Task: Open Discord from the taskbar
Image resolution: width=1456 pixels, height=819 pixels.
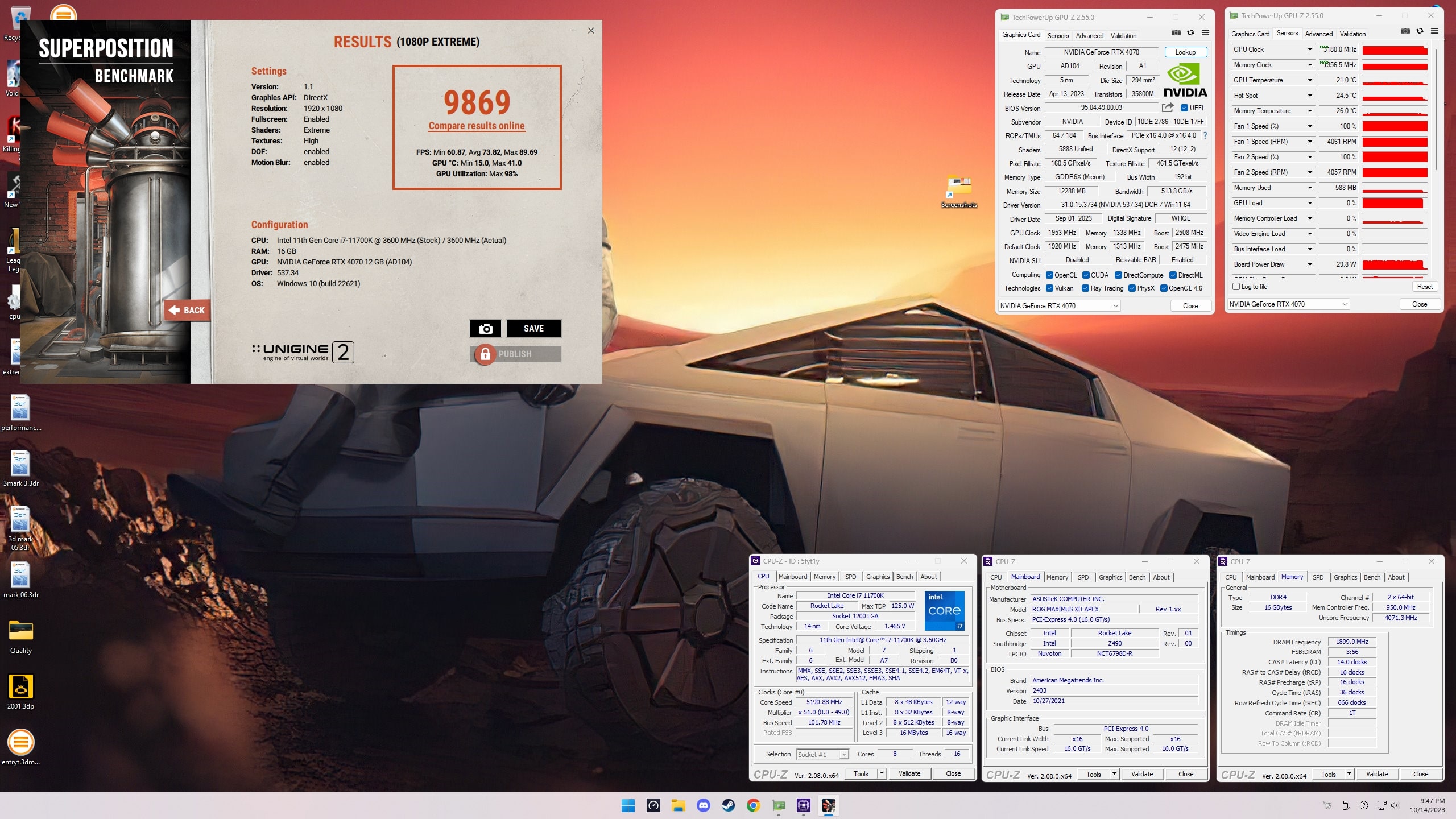Action: [x=703, y=805]
